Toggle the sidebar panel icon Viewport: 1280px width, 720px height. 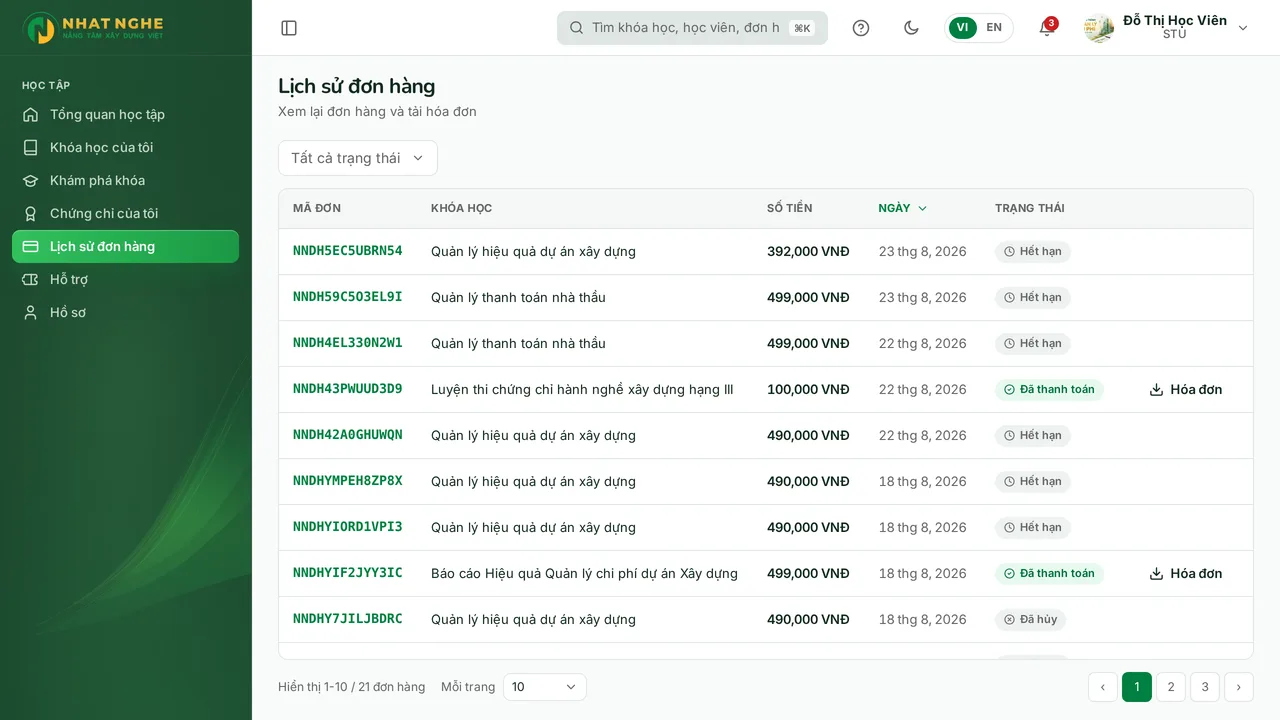point(289,28)
